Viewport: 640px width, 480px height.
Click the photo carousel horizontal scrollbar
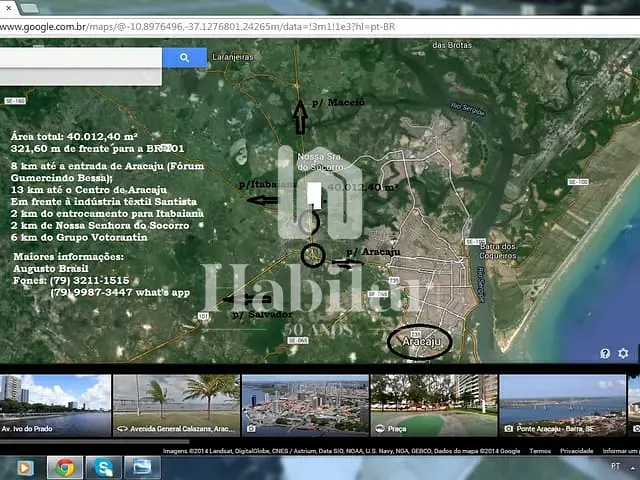coord(95,441)
